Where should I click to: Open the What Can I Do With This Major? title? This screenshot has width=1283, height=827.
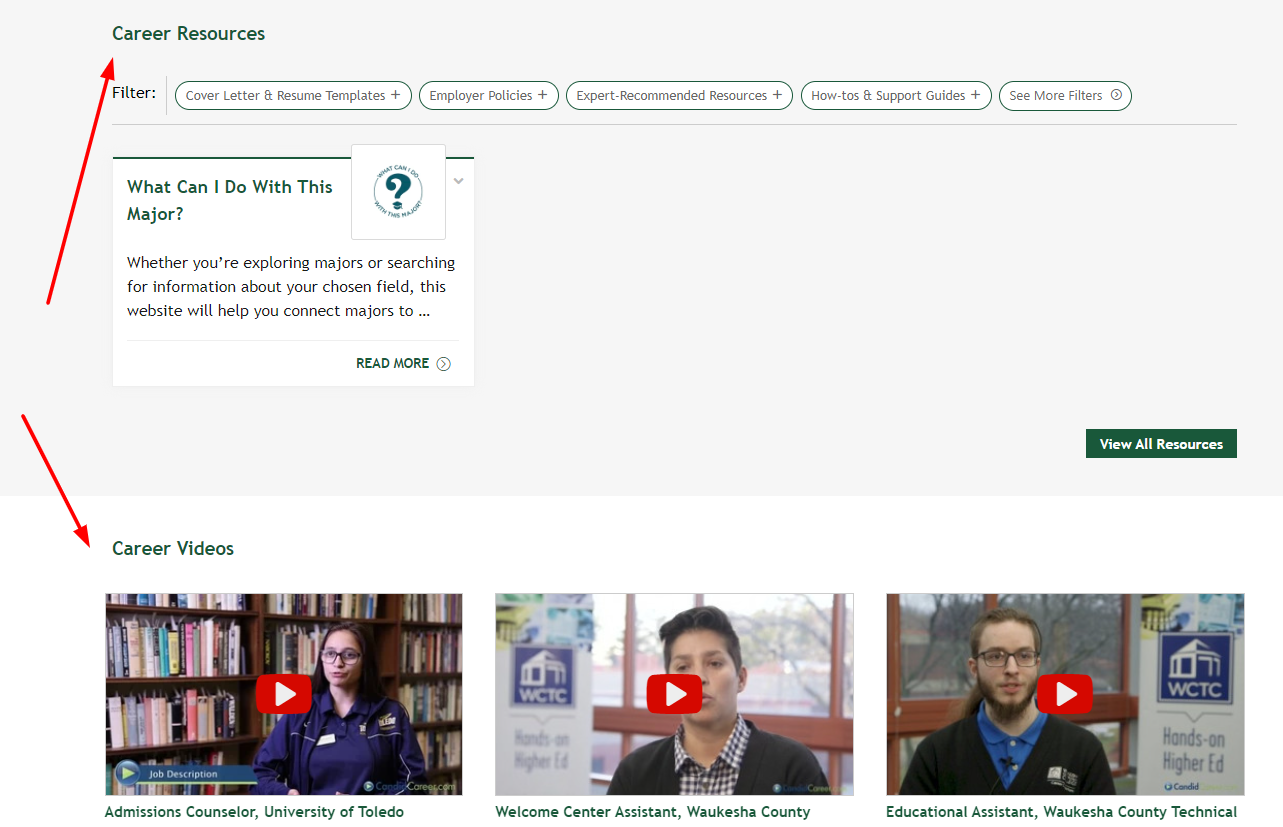[230, 200]
